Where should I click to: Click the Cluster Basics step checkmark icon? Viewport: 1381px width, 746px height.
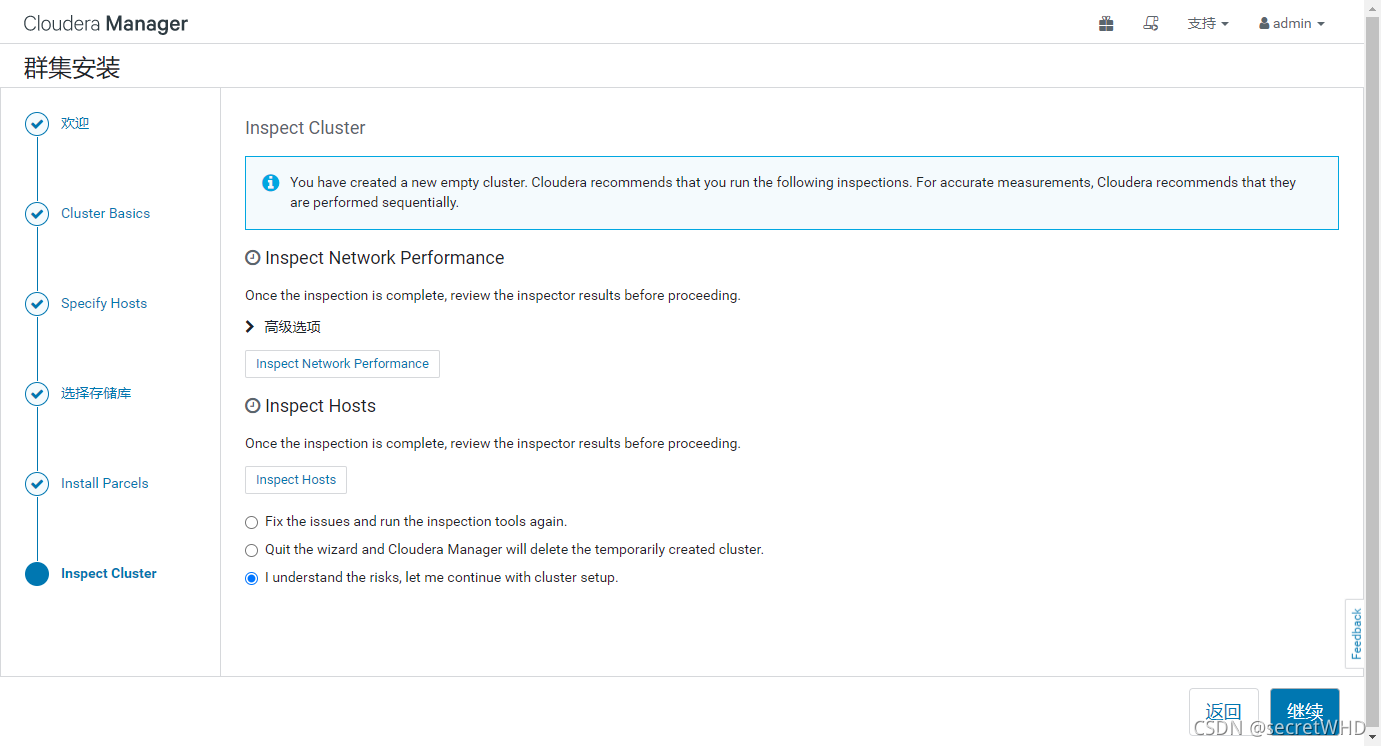[x=37, y=214]
